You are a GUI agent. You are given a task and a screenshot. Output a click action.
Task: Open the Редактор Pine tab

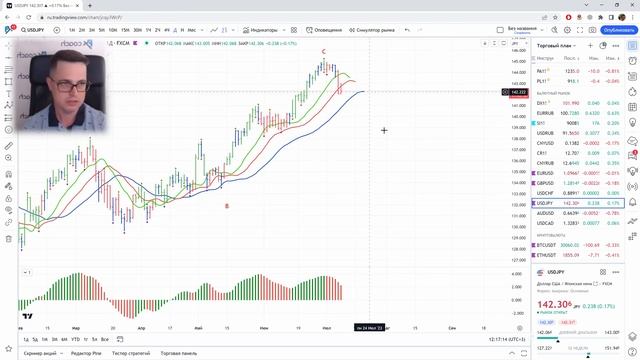pyautogui.click(x=86, y=353)
